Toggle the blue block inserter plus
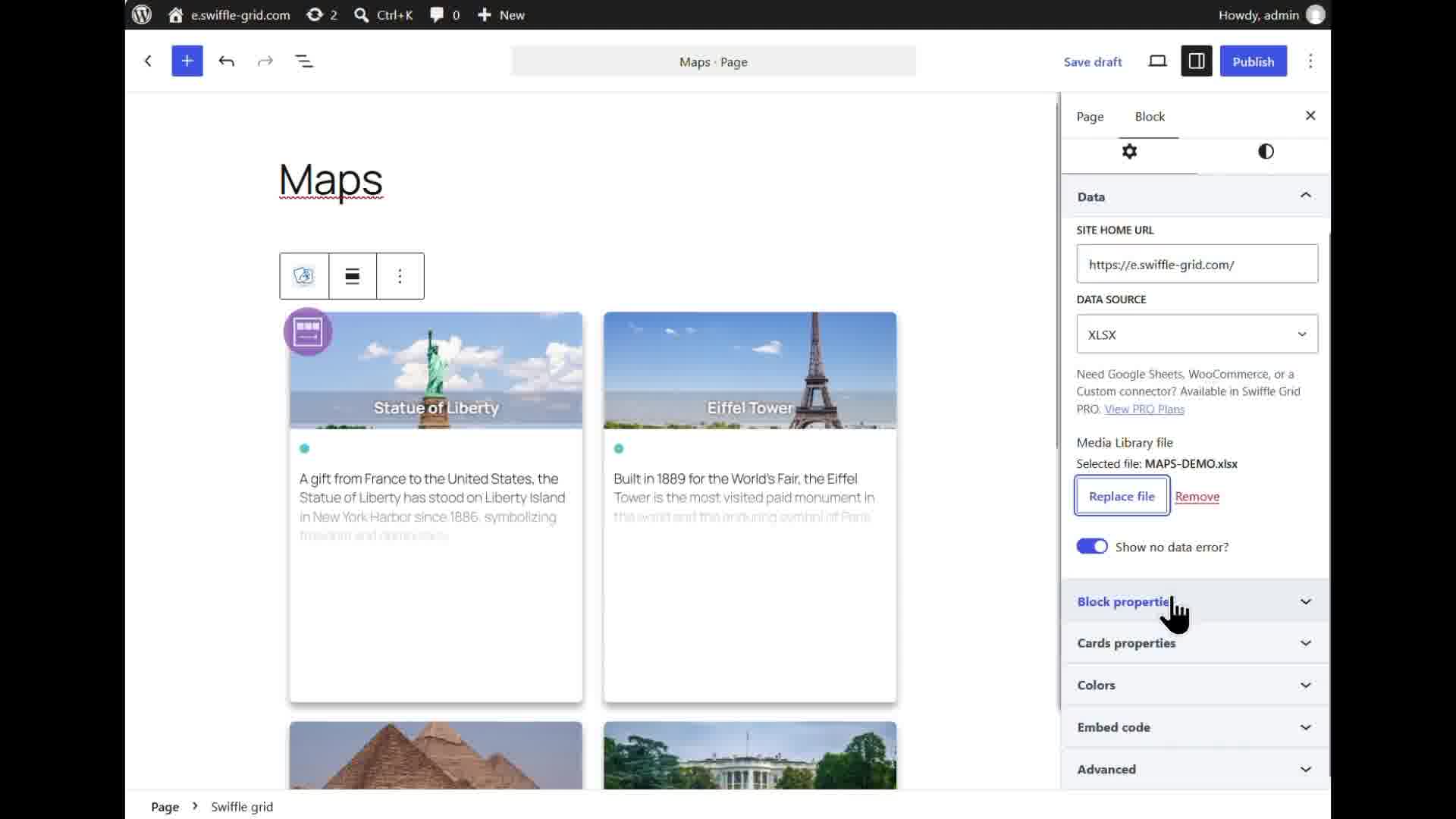This screenshot has width=1456, height=819. coord(187,61)
